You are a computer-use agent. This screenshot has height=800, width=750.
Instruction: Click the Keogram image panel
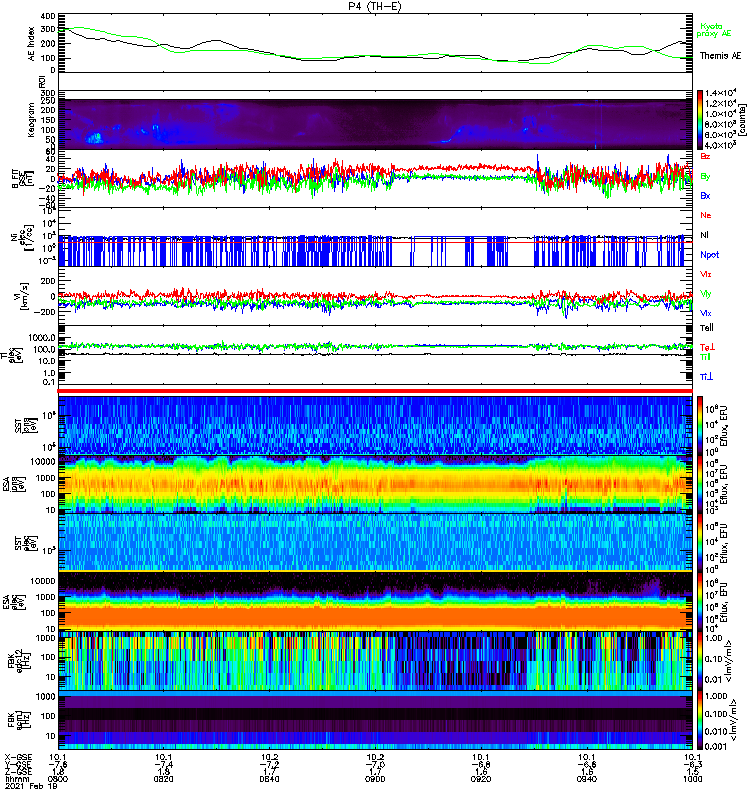[x=375, y=124]
